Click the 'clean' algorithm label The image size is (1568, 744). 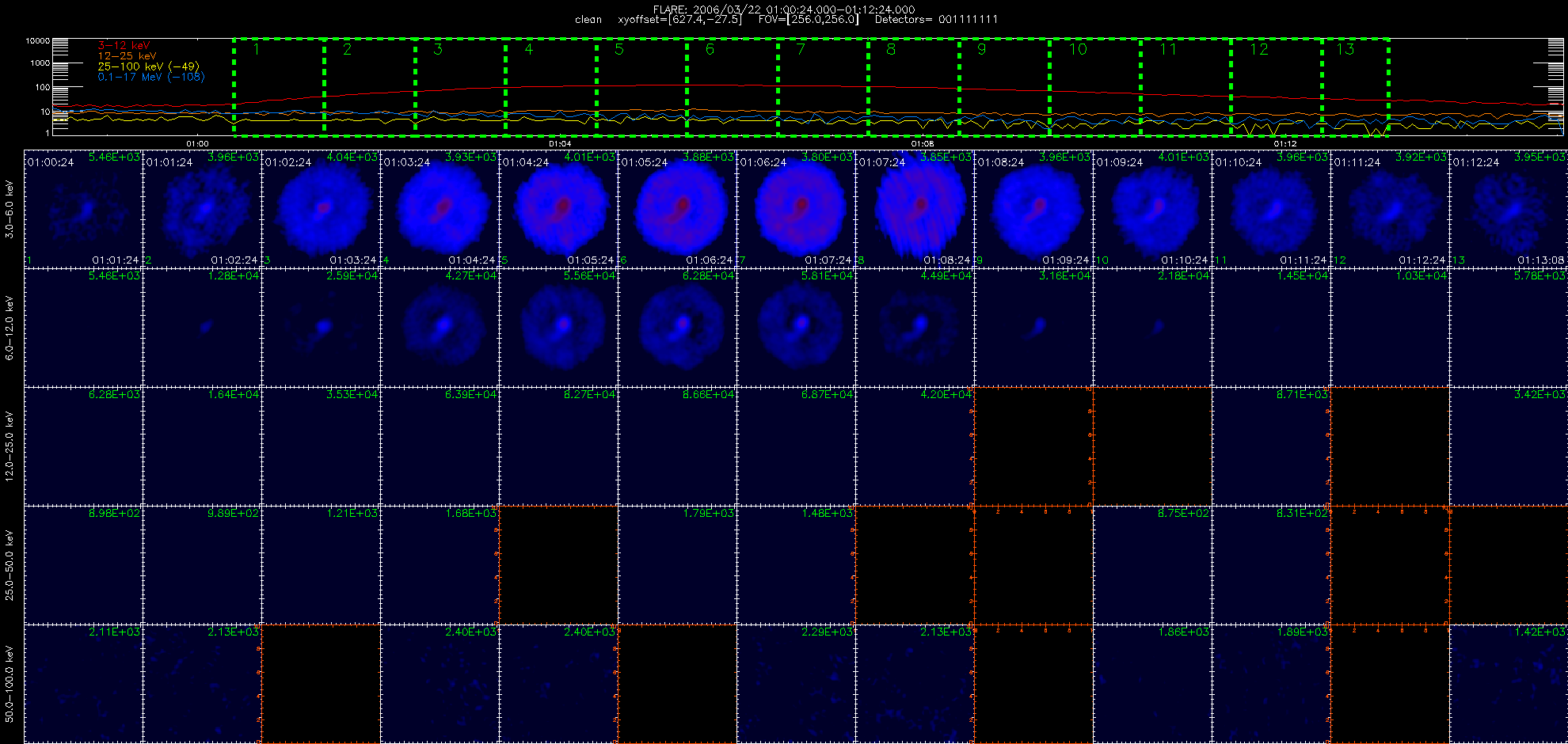pos(588,19)
